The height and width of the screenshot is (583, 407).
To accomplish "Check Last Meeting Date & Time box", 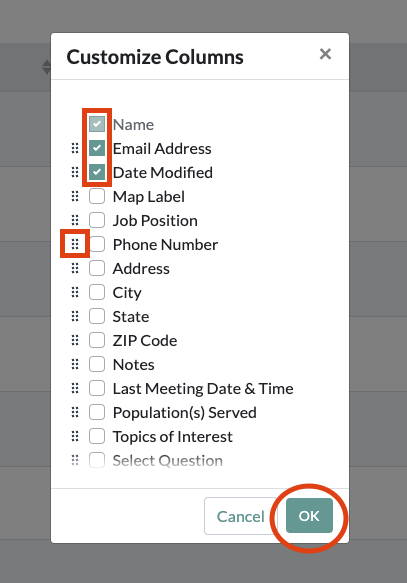I will (97, 388).
